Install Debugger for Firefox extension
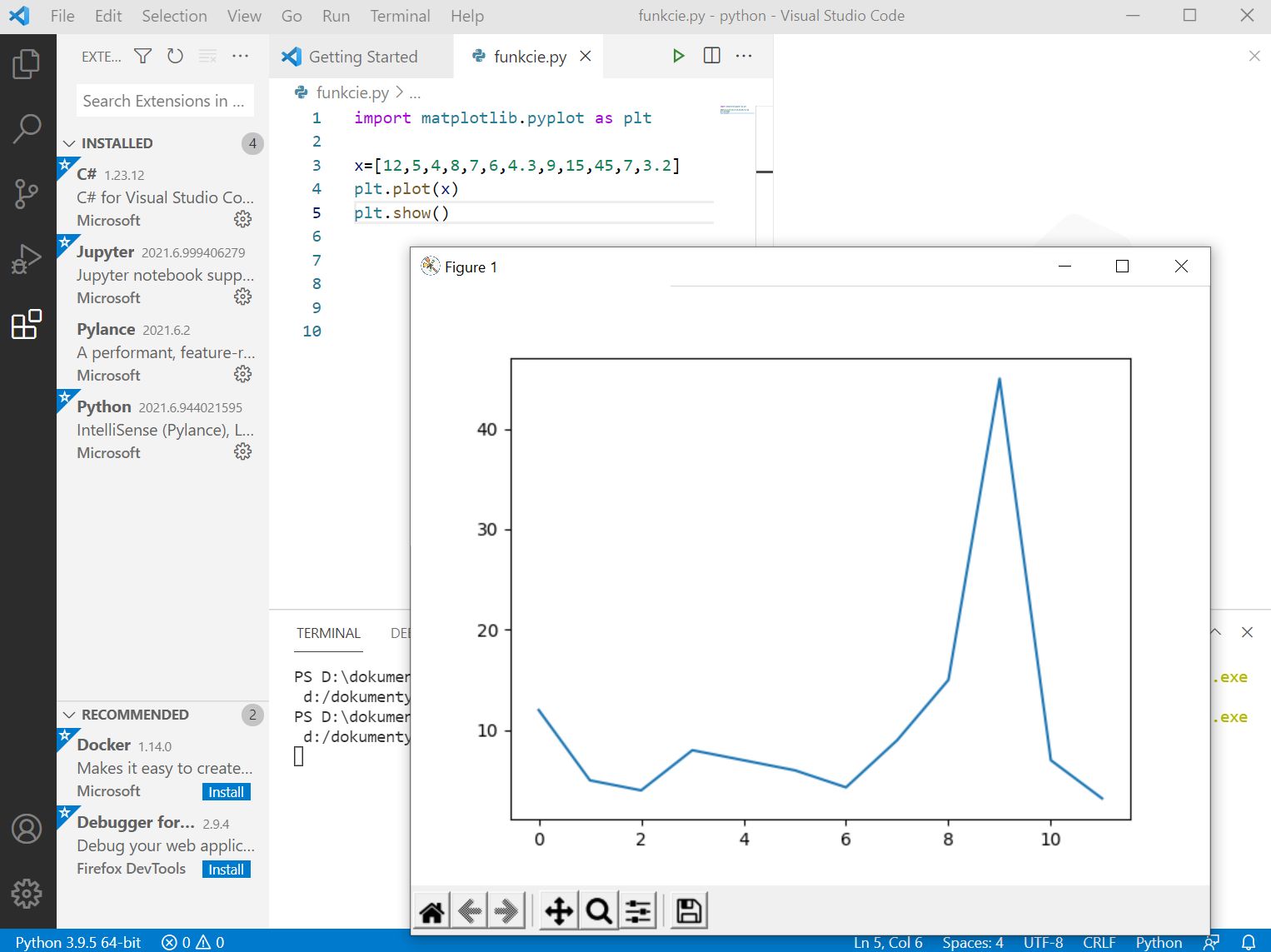 pyautogui.click(x=226, y=870)
